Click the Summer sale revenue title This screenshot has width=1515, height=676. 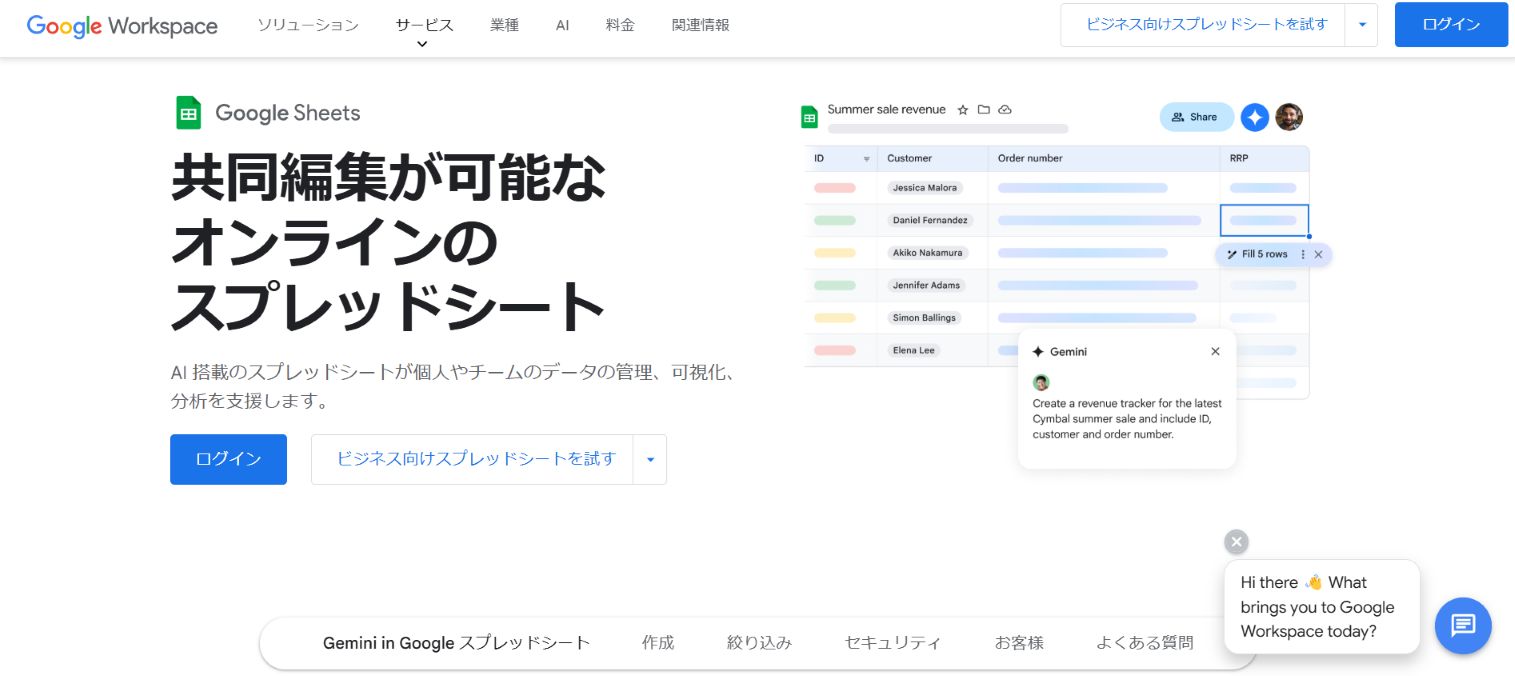886,109
